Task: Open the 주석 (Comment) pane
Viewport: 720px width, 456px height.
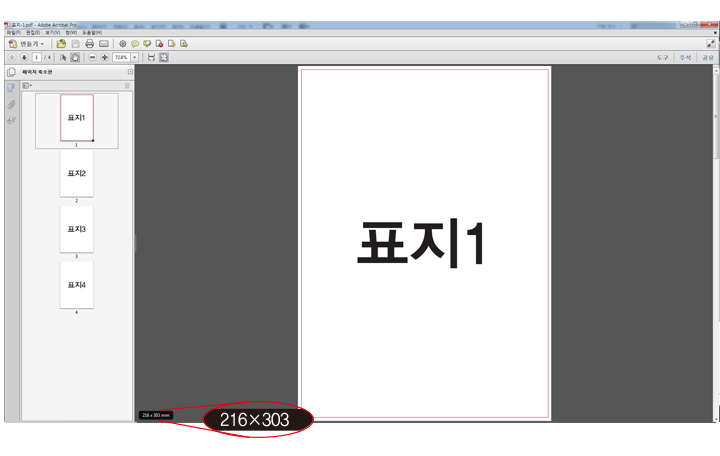Action: [x=686, y=58]
